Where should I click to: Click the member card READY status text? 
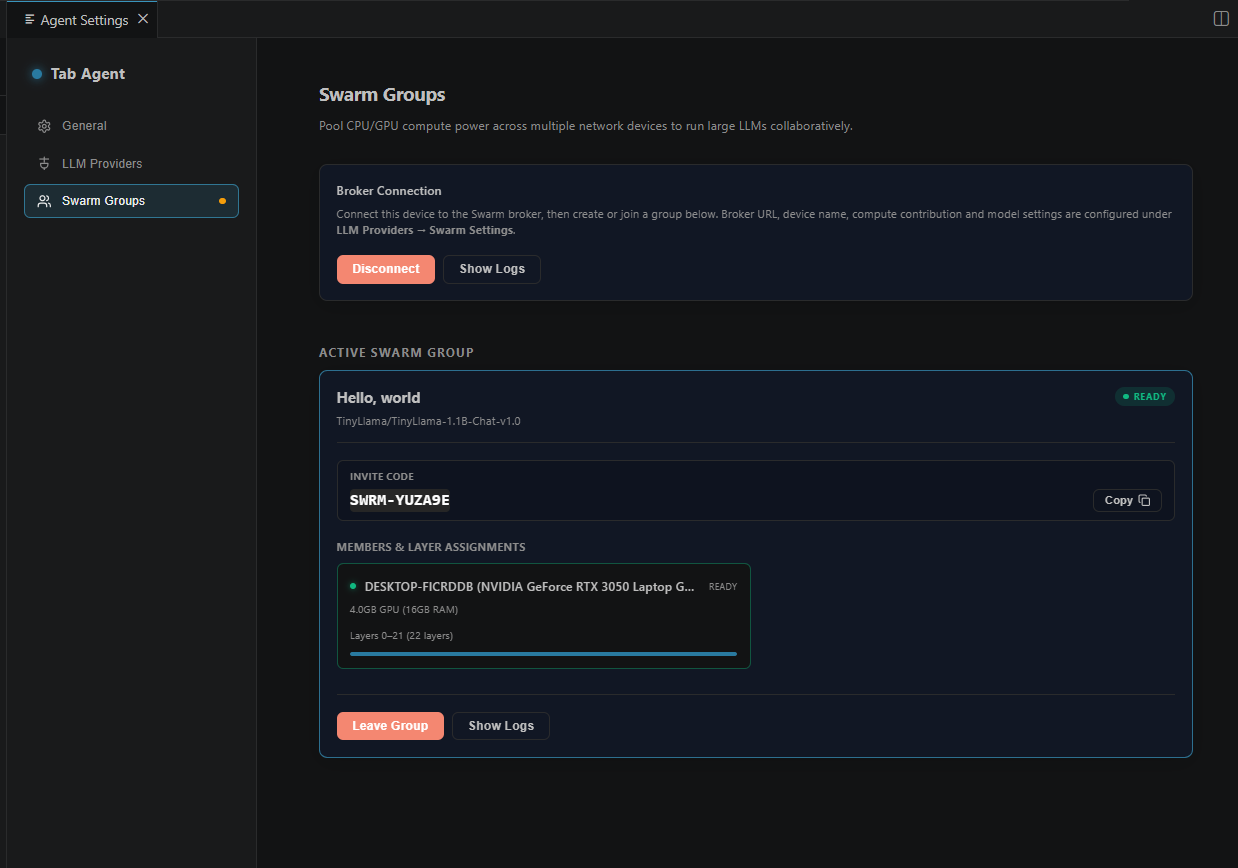click(723, 587)
